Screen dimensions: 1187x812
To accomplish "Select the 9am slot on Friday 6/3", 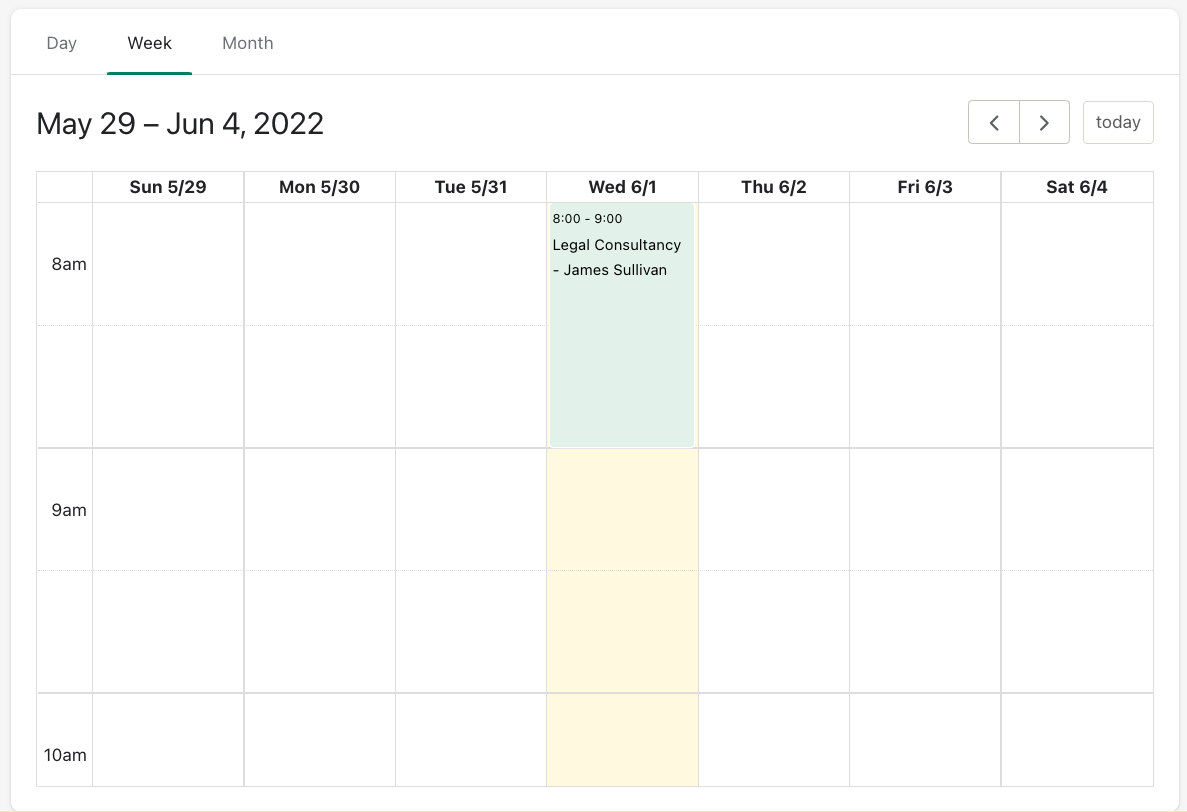I will (925, 510).
